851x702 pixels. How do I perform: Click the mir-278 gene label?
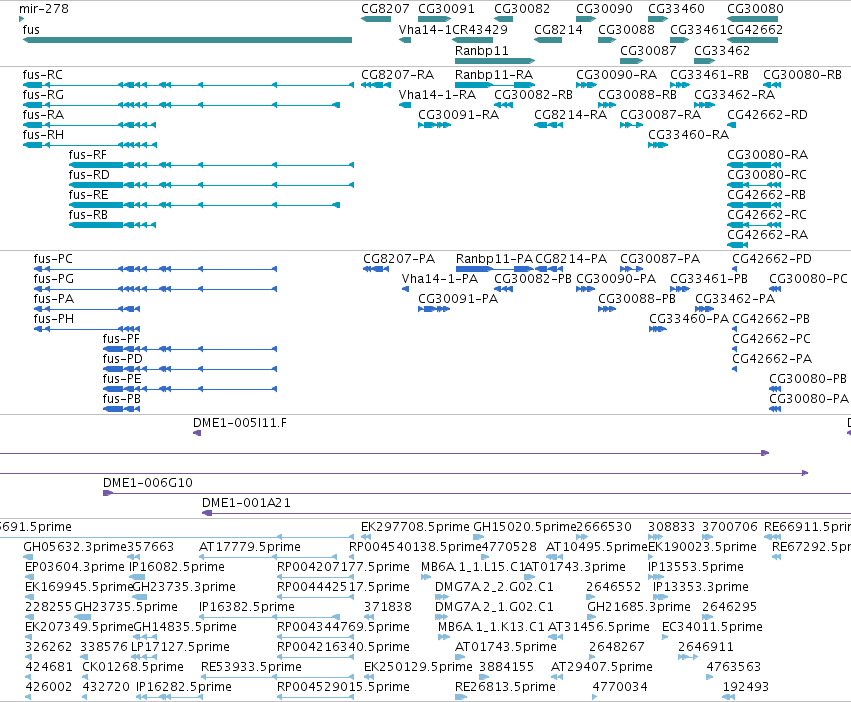click(43, 9)
